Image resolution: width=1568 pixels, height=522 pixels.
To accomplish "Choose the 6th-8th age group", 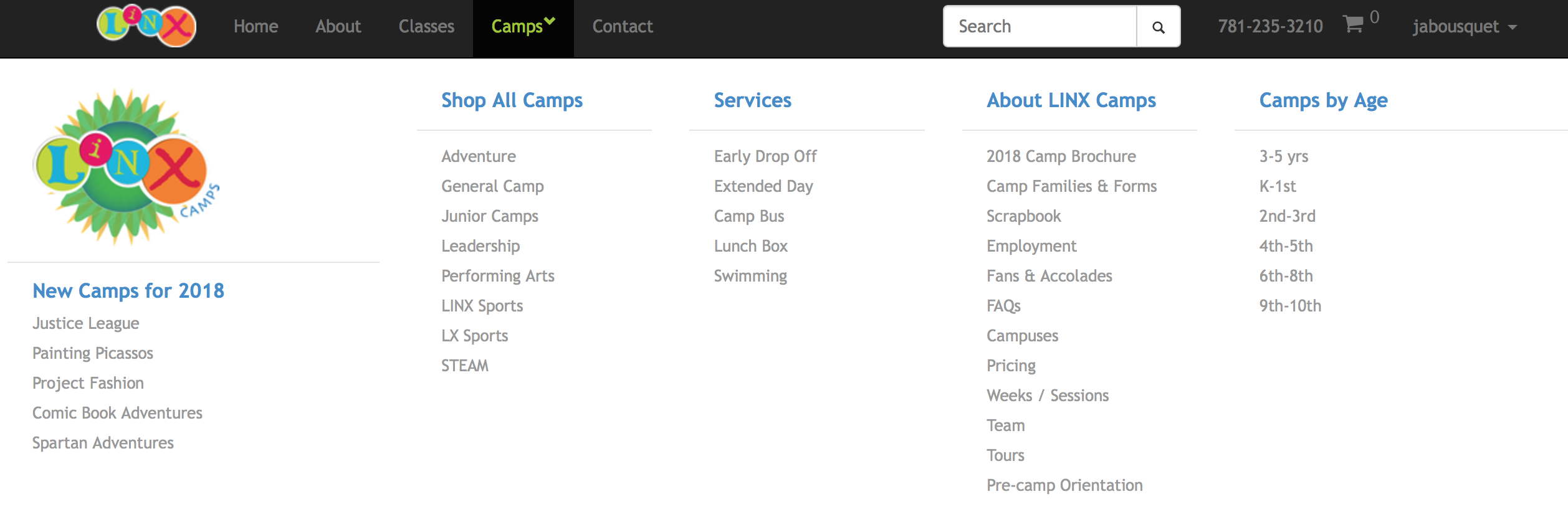I will [x=1286, y=276].
